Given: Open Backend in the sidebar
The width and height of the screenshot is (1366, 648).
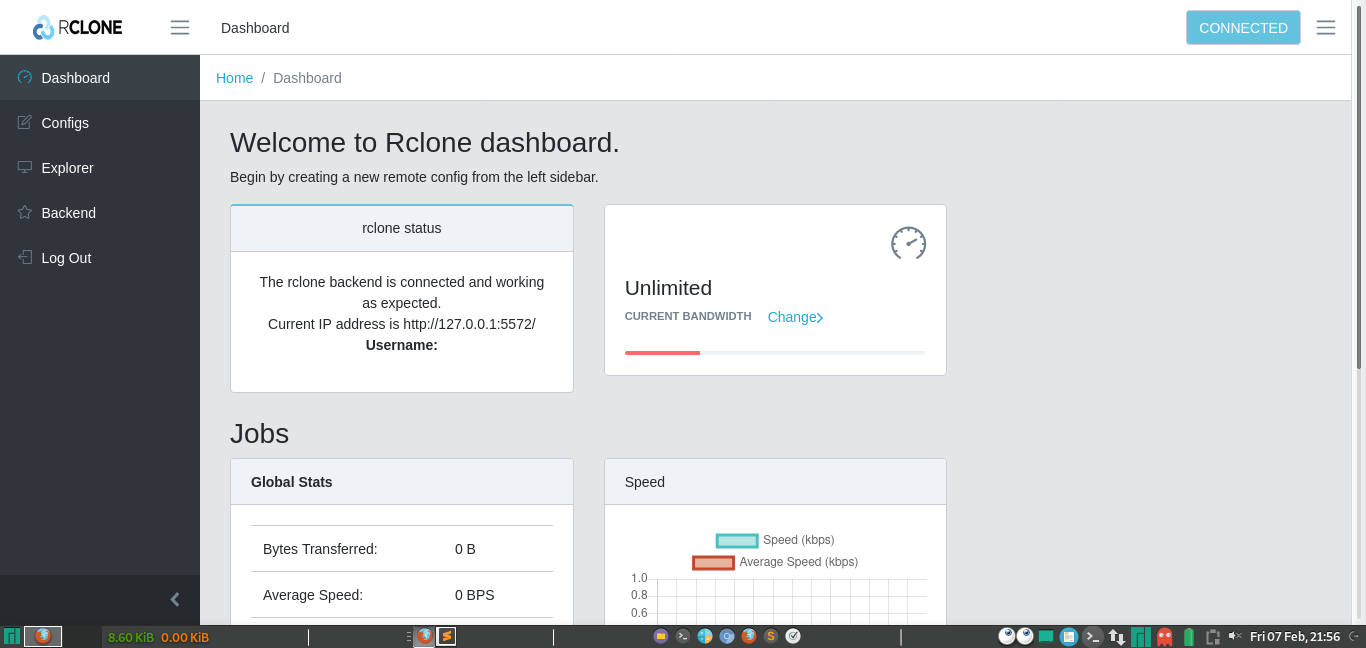Looking at the screenshot, I should coord(100,213).
